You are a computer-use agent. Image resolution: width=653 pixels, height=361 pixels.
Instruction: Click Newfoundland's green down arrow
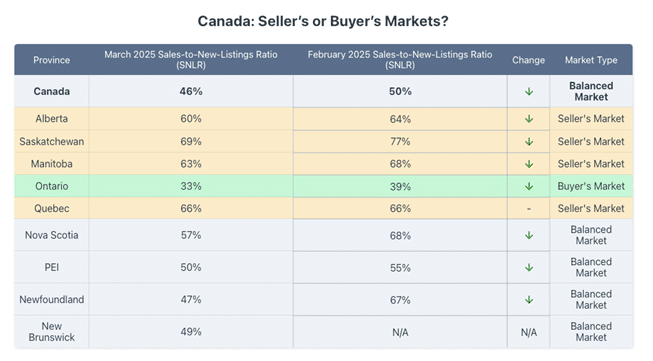coord(529,300)
